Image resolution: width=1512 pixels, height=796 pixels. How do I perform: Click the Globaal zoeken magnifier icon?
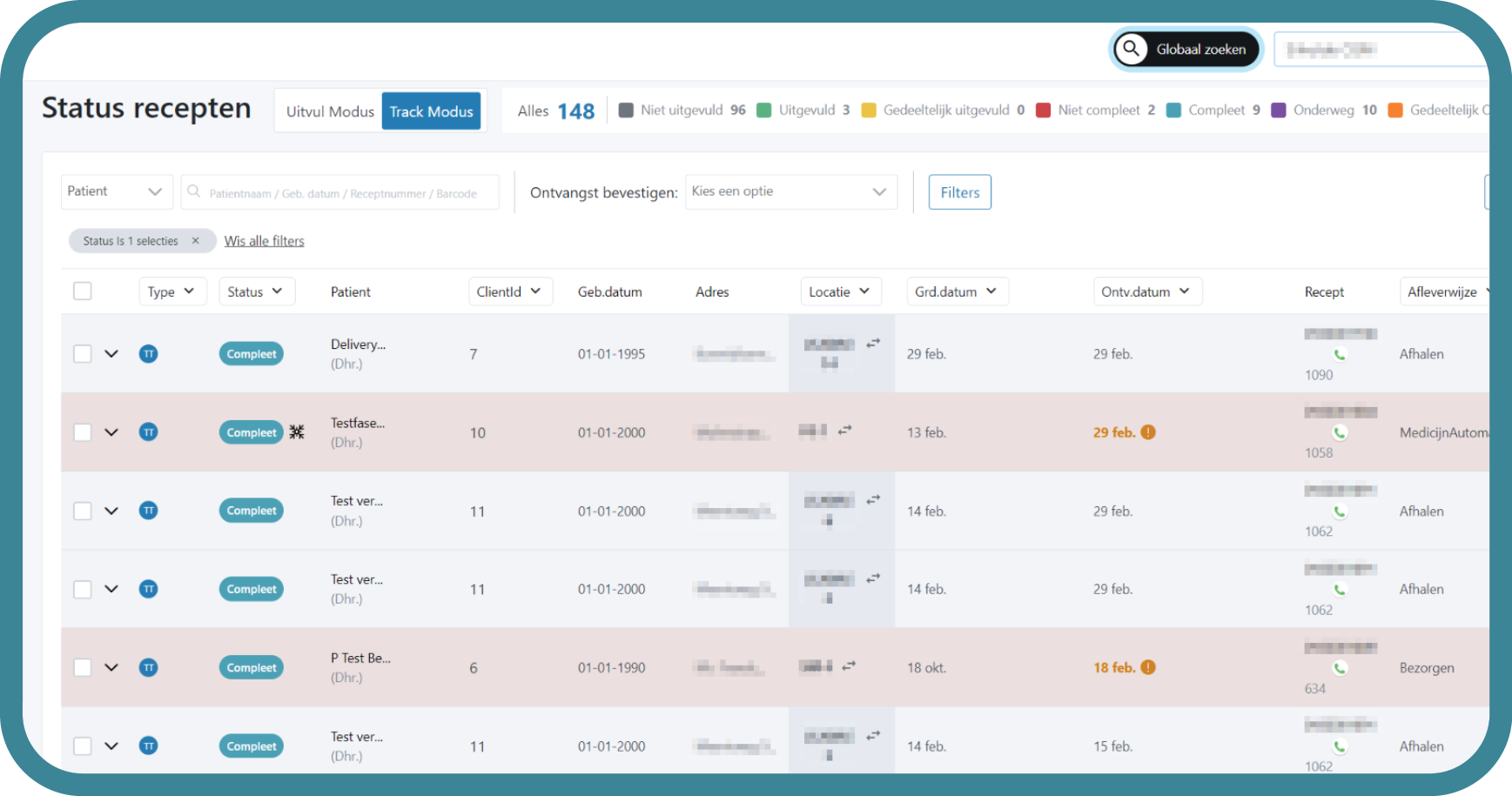(1131, 49)
